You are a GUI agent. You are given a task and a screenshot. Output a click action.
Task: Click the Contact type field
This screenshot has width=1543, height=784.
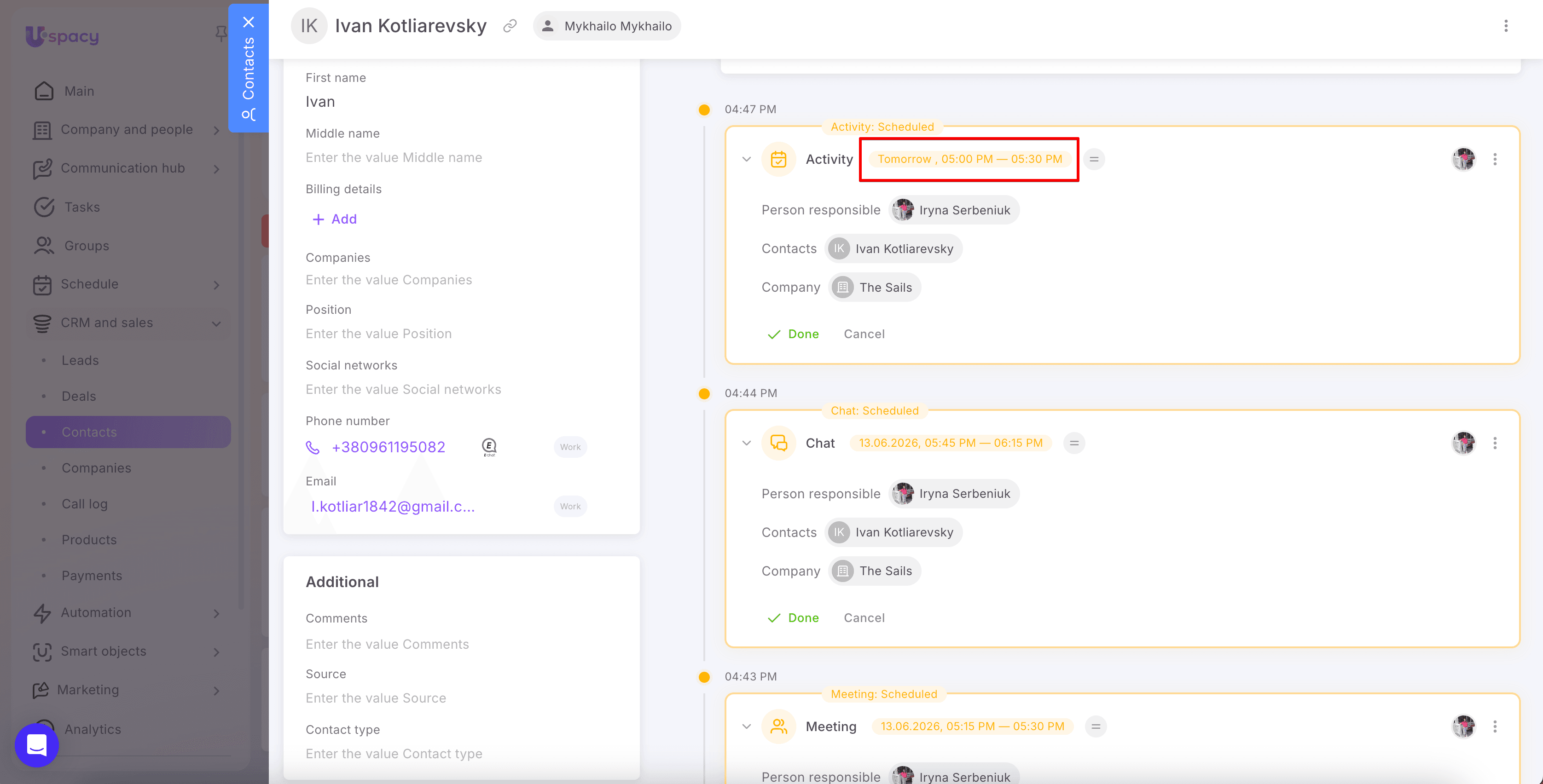point(394,754)
